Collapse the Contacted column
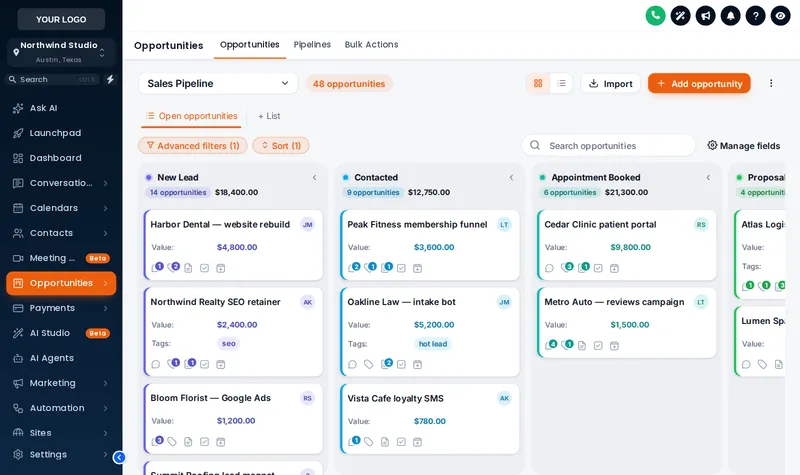 click(x=511, y=178)
